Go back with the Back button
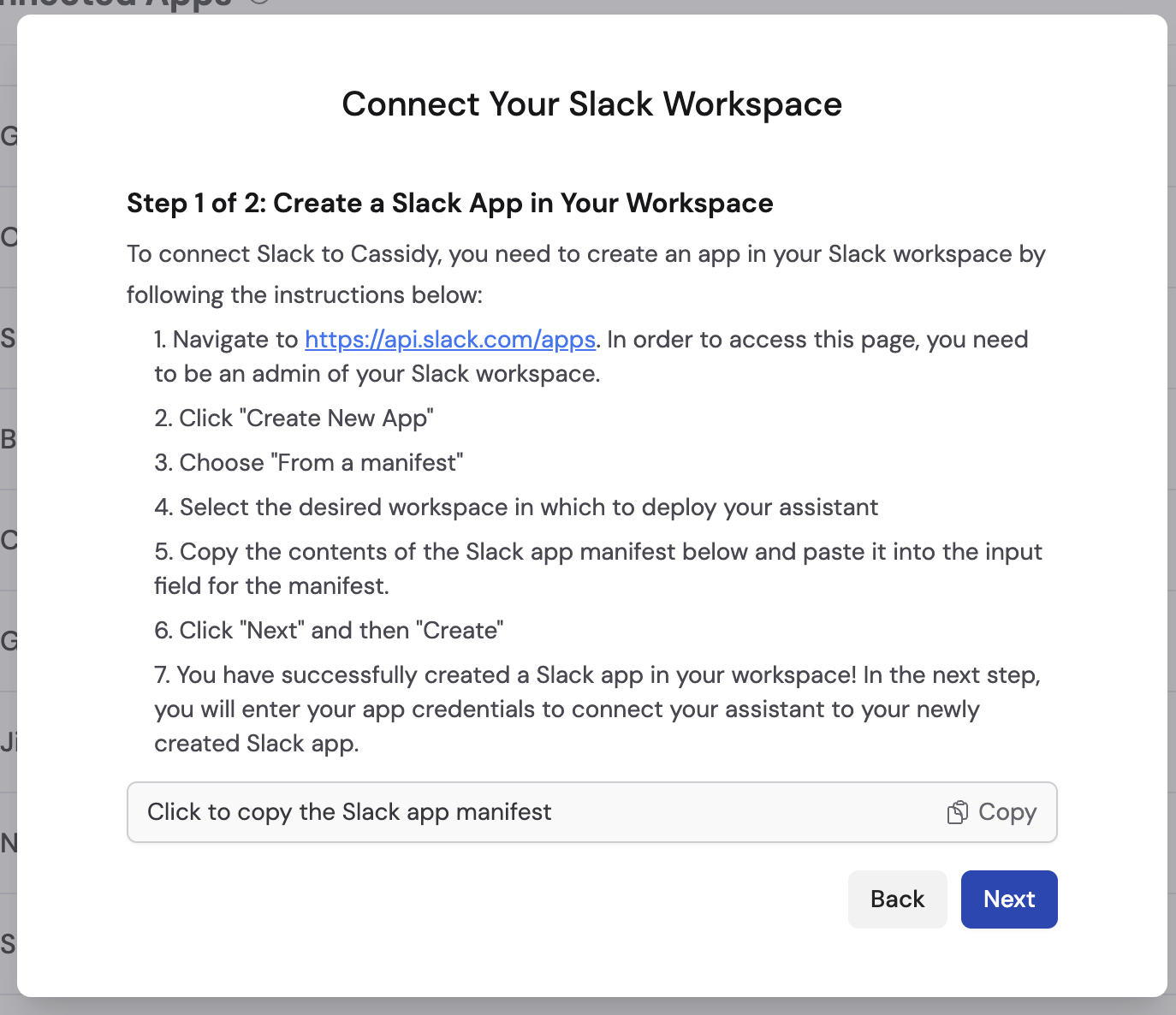The height and width of the screenshot is (1015, 1176). [x=897, y=899]
